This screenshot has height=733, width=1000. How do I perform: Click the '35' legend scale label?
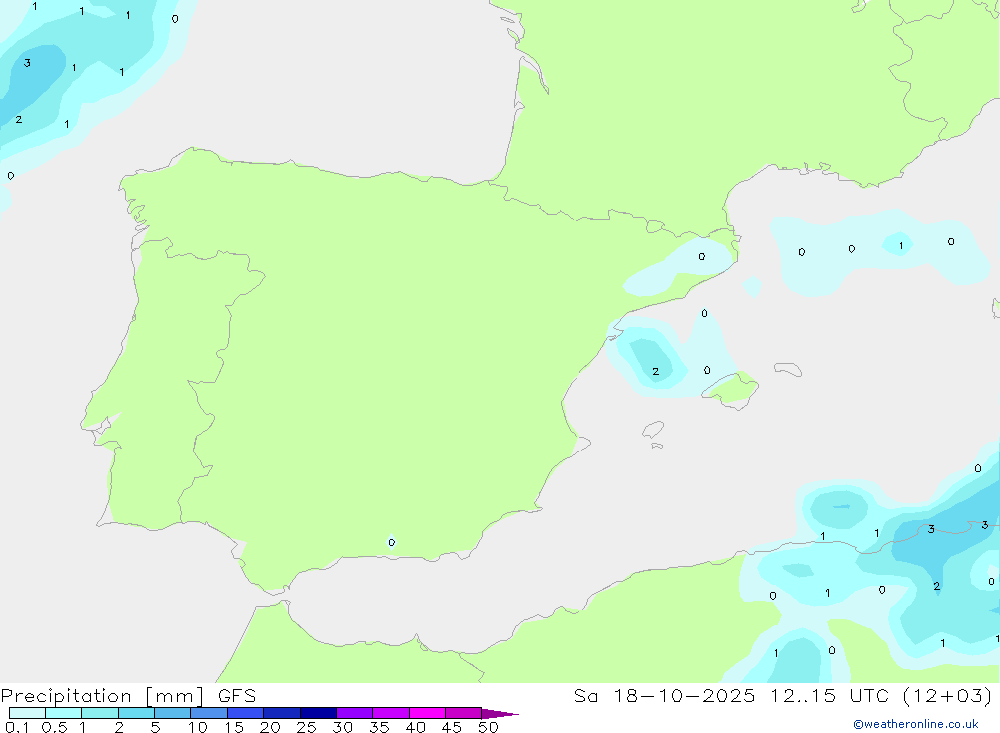(379, 727)
